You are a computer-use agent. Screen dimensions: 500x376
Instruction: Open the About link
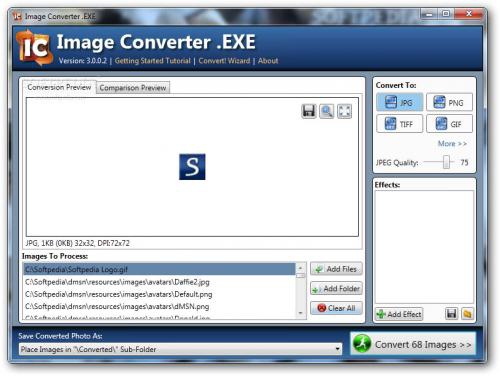[x=268, y=61]
